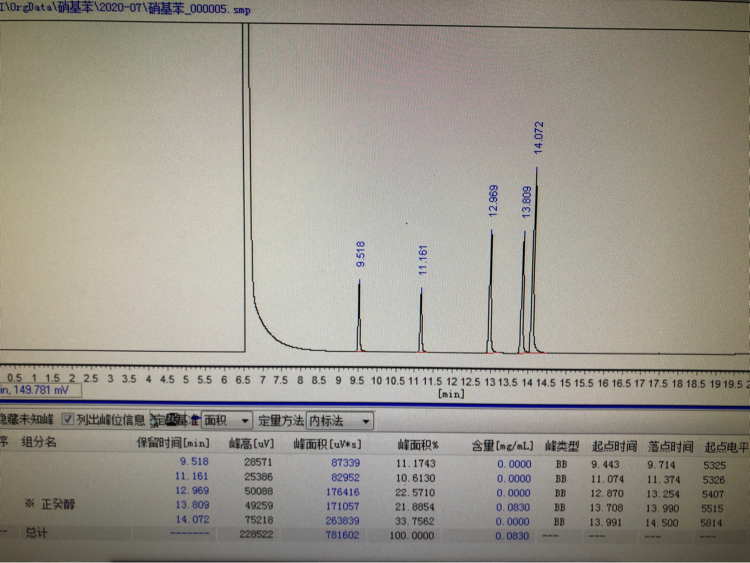Click the 保留时间[min] column header
Image resolution: width=750 pixels, height=563 pixels.
pos(173,443)
